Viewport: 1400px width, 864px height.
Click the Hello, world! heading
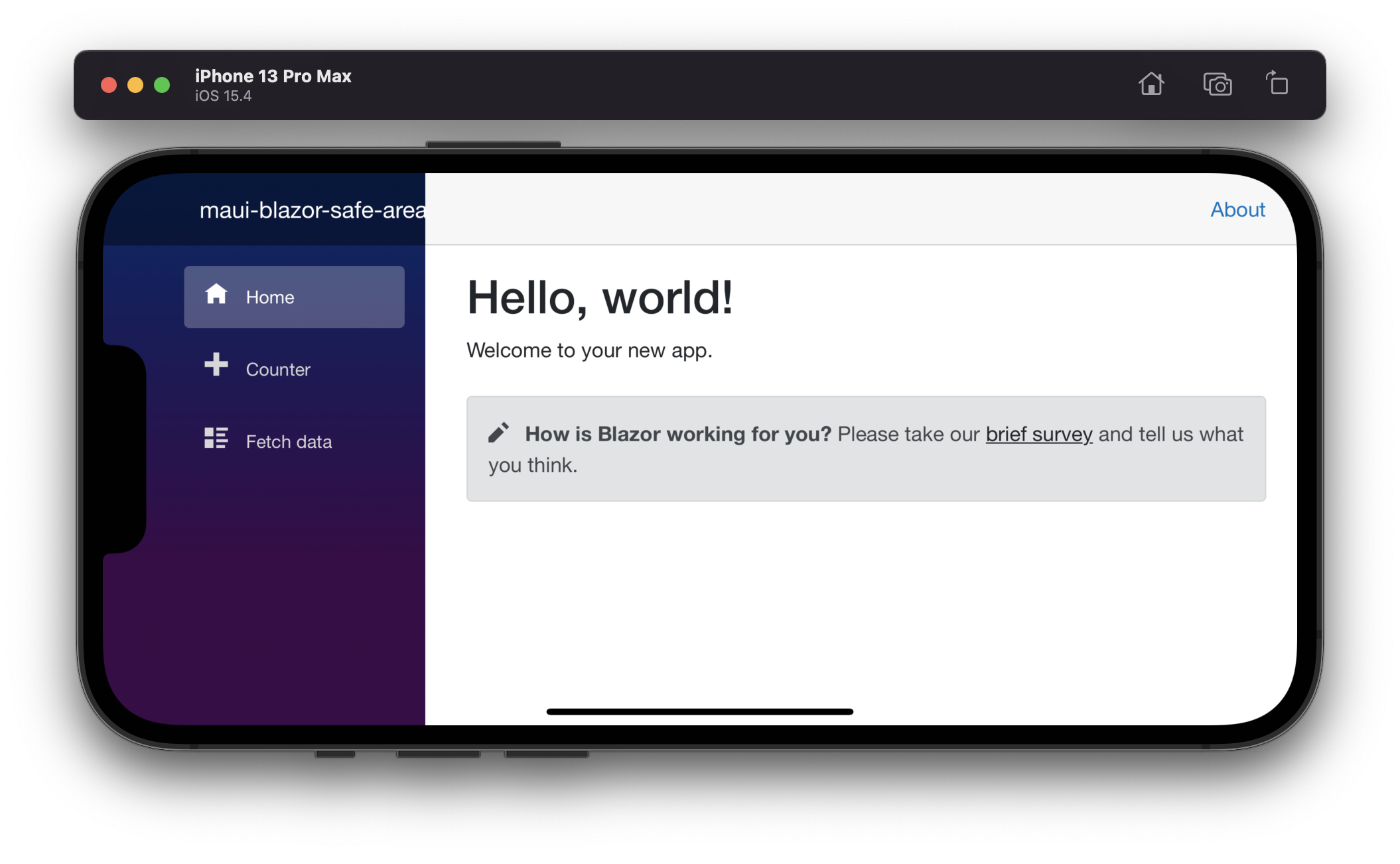[600, 297]
